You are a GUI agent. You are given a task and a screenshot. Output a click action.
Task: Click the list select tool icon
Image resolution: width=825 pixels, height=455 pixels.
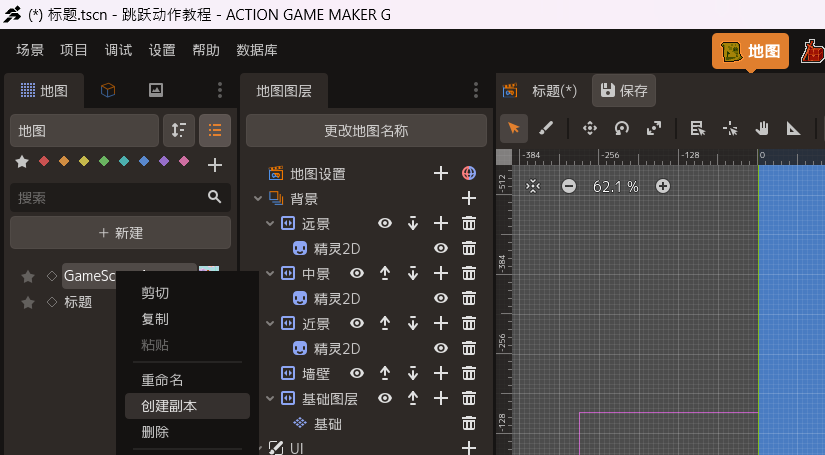pyautogui.click(x=698, y=128)
